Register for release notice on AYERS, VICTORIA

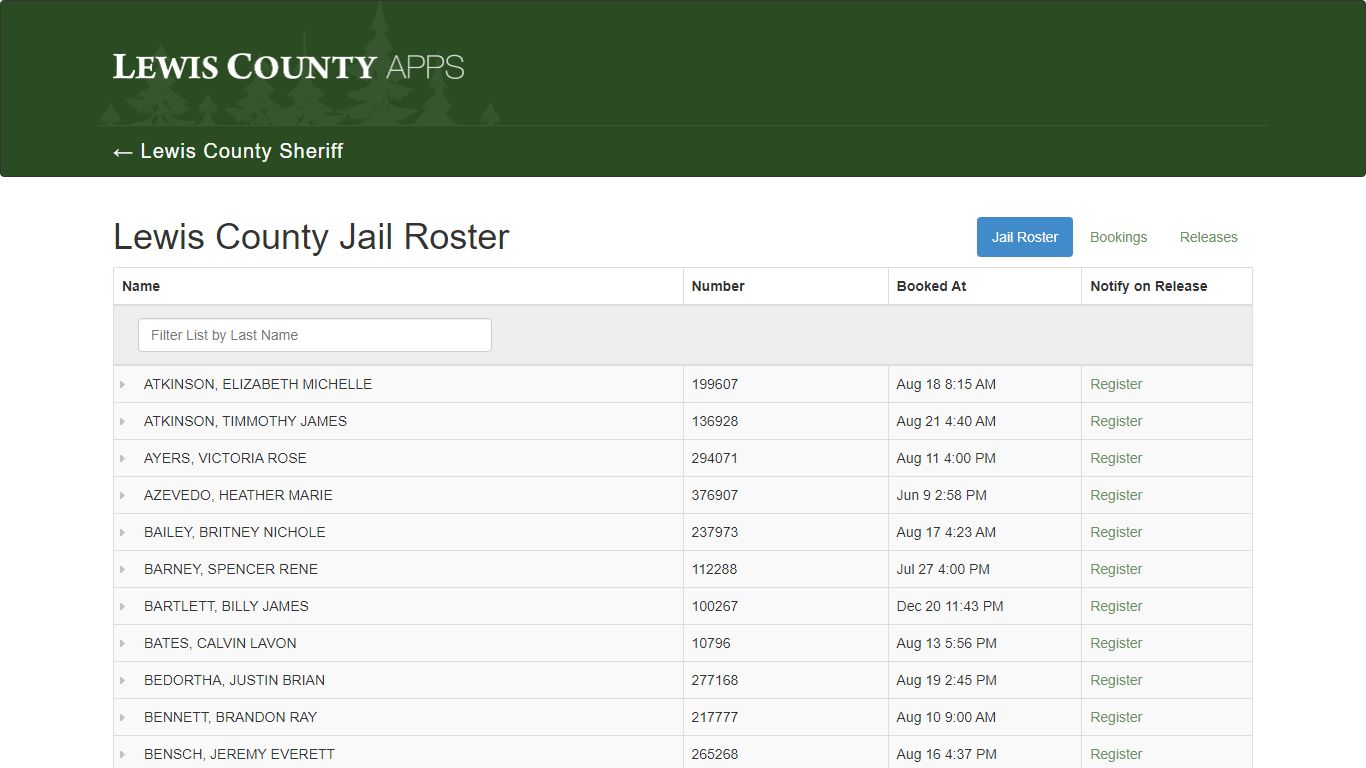[x=1116, y=458]
